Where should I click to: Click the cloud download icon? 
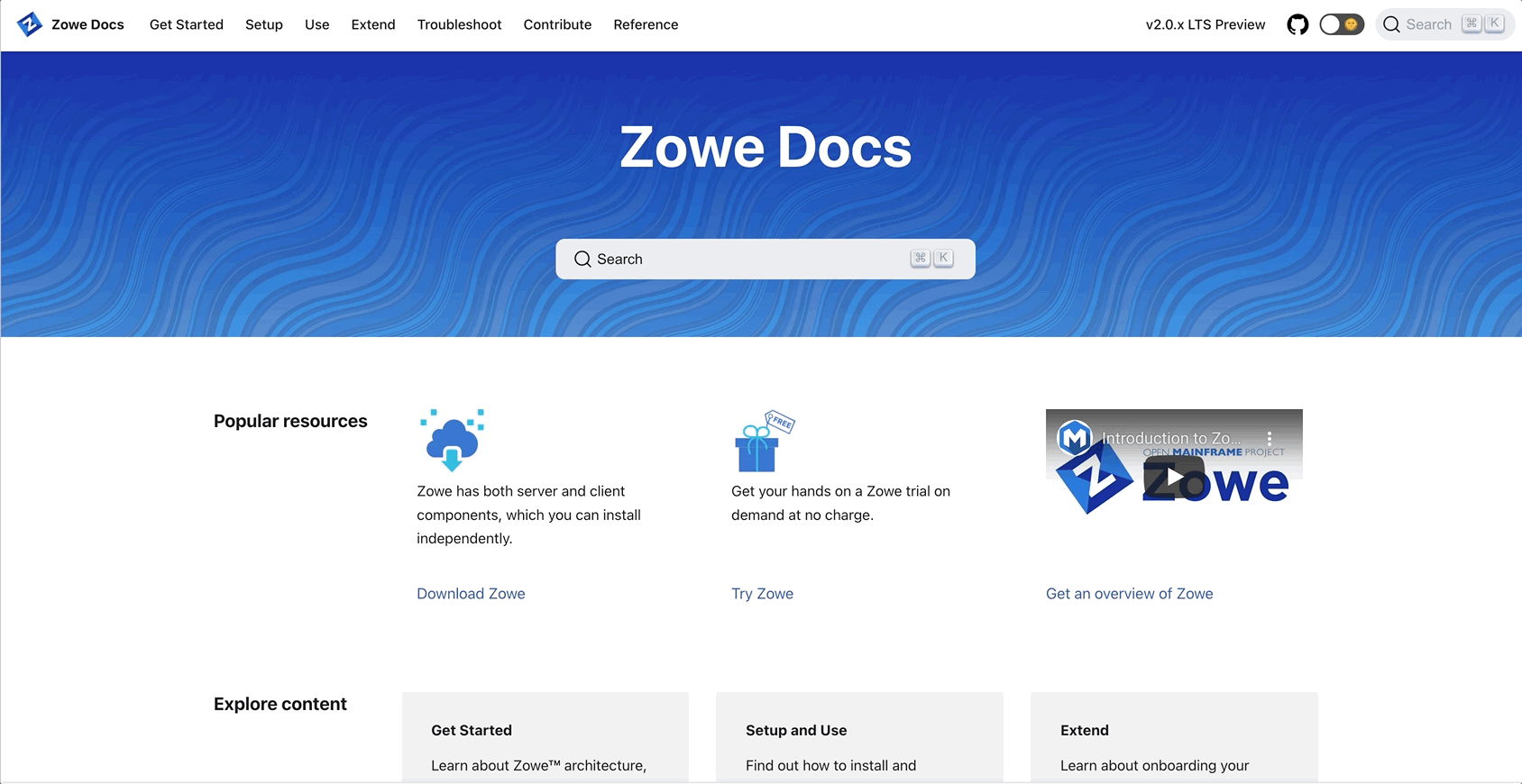453,440
